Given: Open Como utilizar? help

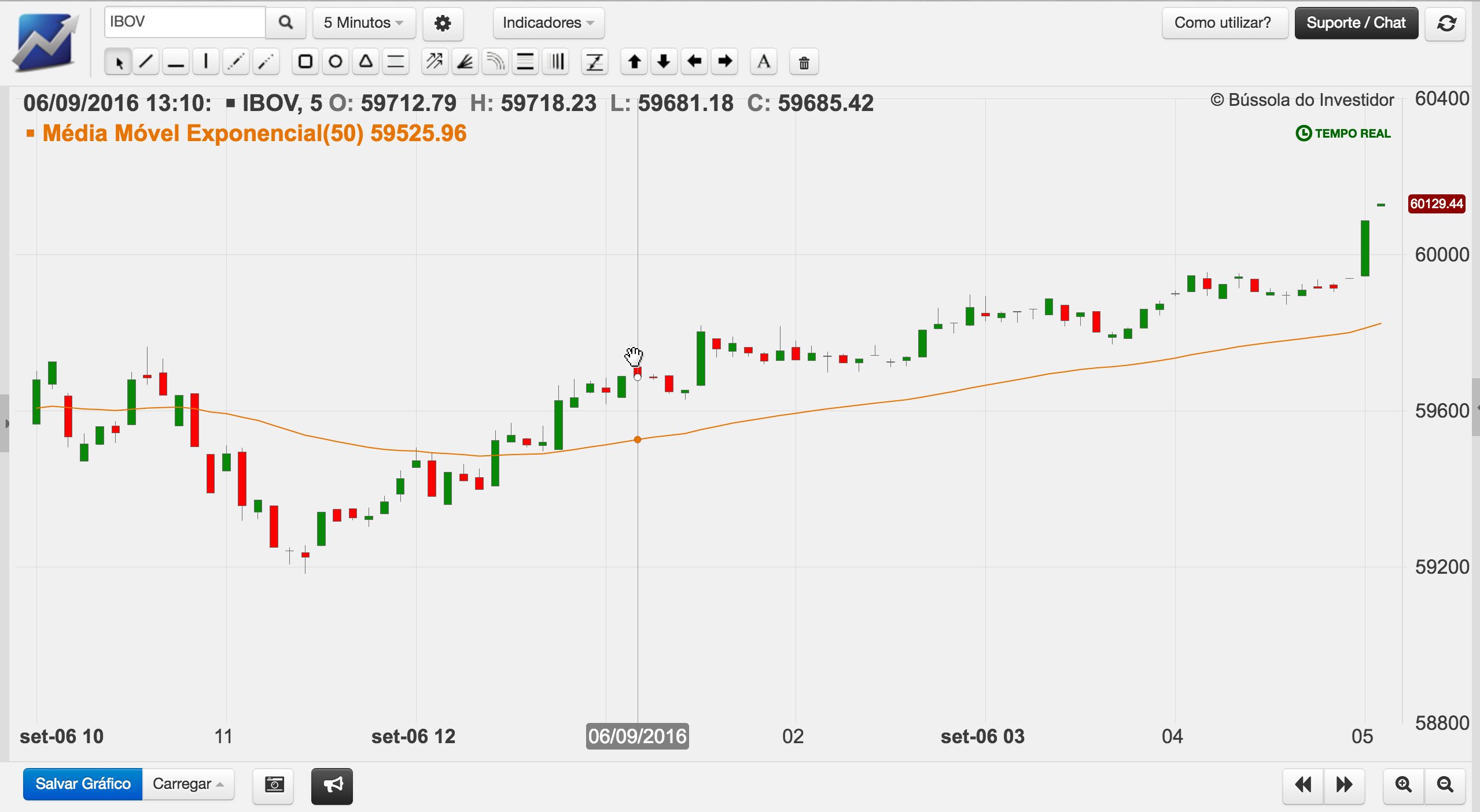Looking at the screenshot, I should point(1224,23).
